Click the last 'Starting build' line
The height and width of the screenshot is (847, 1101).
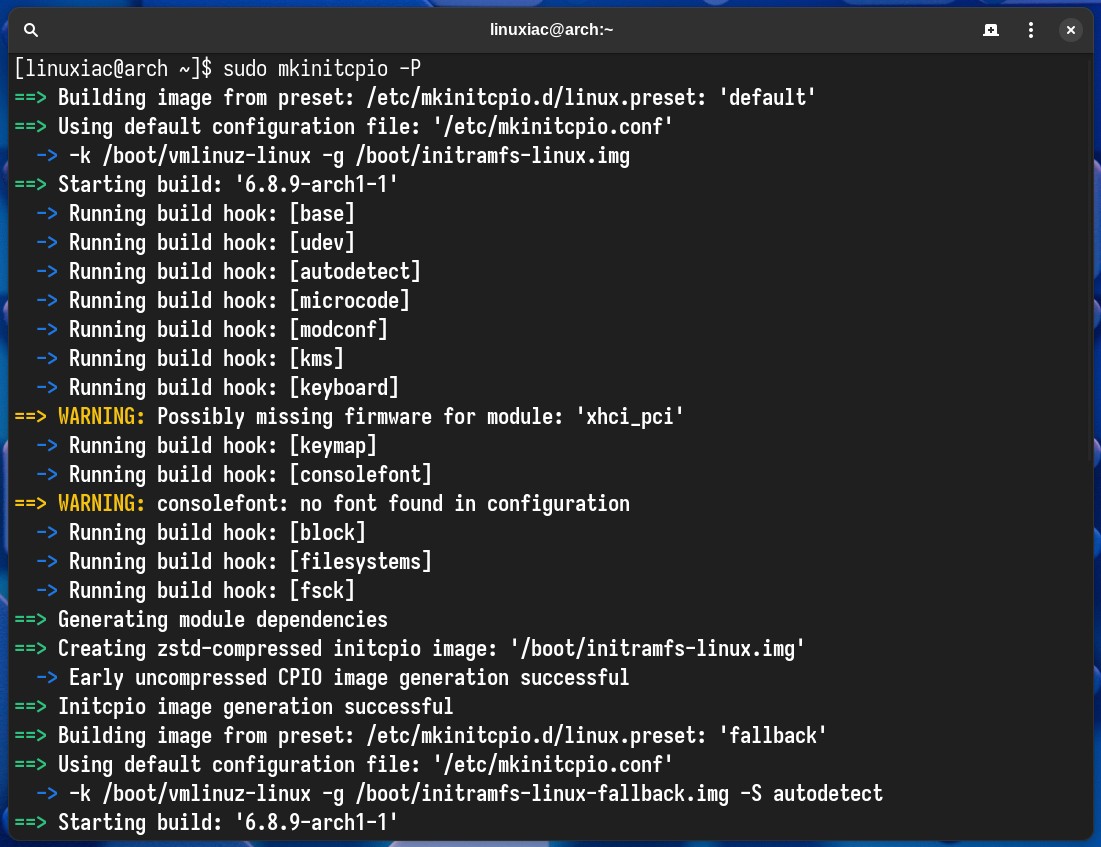pyautogui.click(x=206, y=822)
